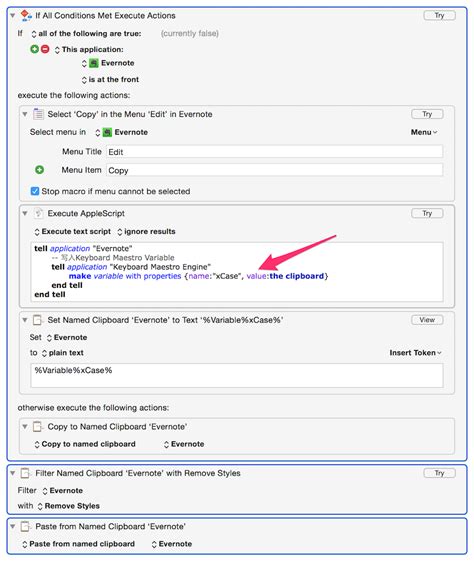Remove the condition with the red minus
The image size is (474, 563).
(45, 49)
